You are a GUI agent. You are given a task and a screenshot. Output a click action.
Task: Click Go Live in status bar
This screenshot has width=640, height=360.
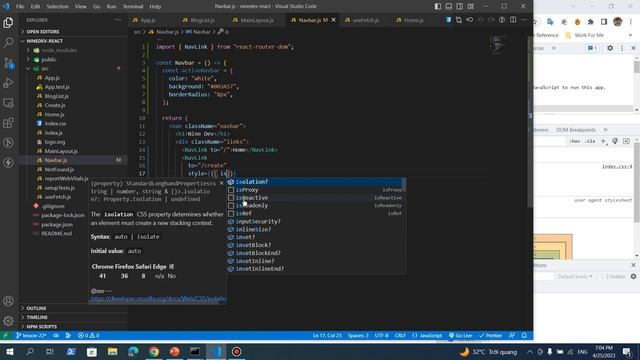(460, 336)
